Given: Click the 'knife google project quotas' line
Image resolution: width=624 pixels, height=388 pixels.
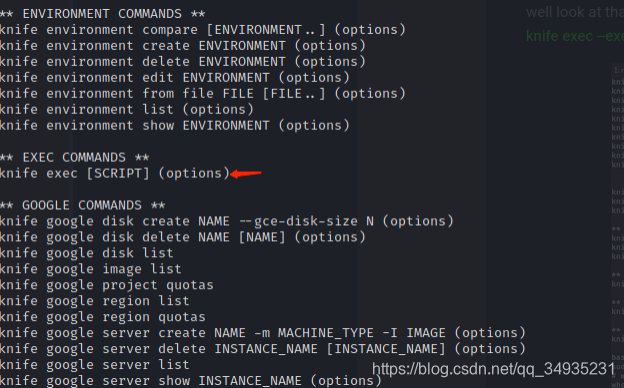Looking at the screenshot, I should pos(107,285).
